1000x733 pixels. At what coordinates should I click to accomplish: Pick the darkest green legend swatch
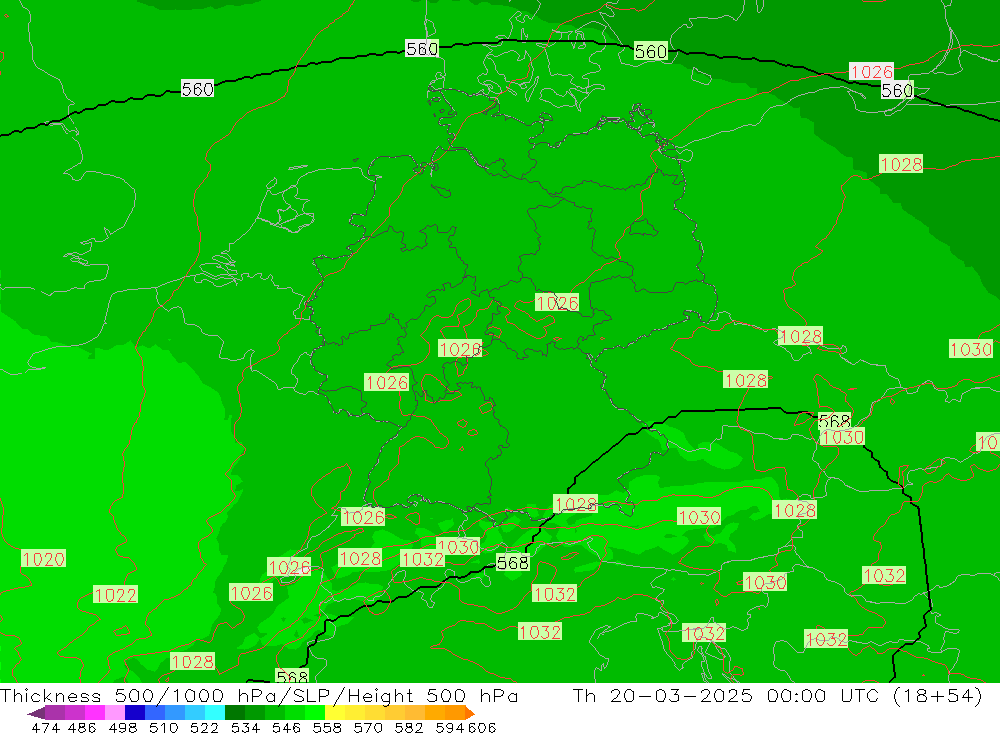tap(235, 713)
